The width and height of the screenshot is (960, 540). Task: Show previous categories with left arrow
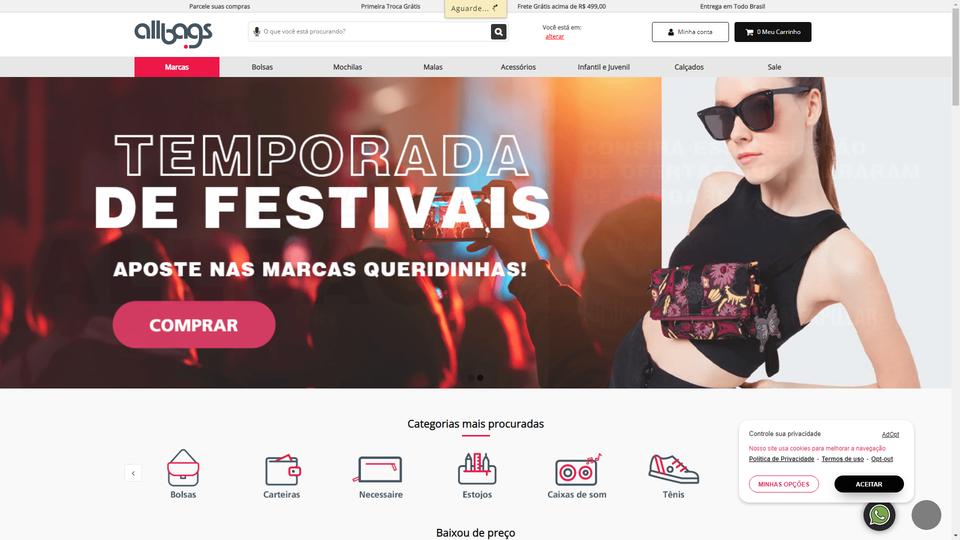(x=133, y=473)
